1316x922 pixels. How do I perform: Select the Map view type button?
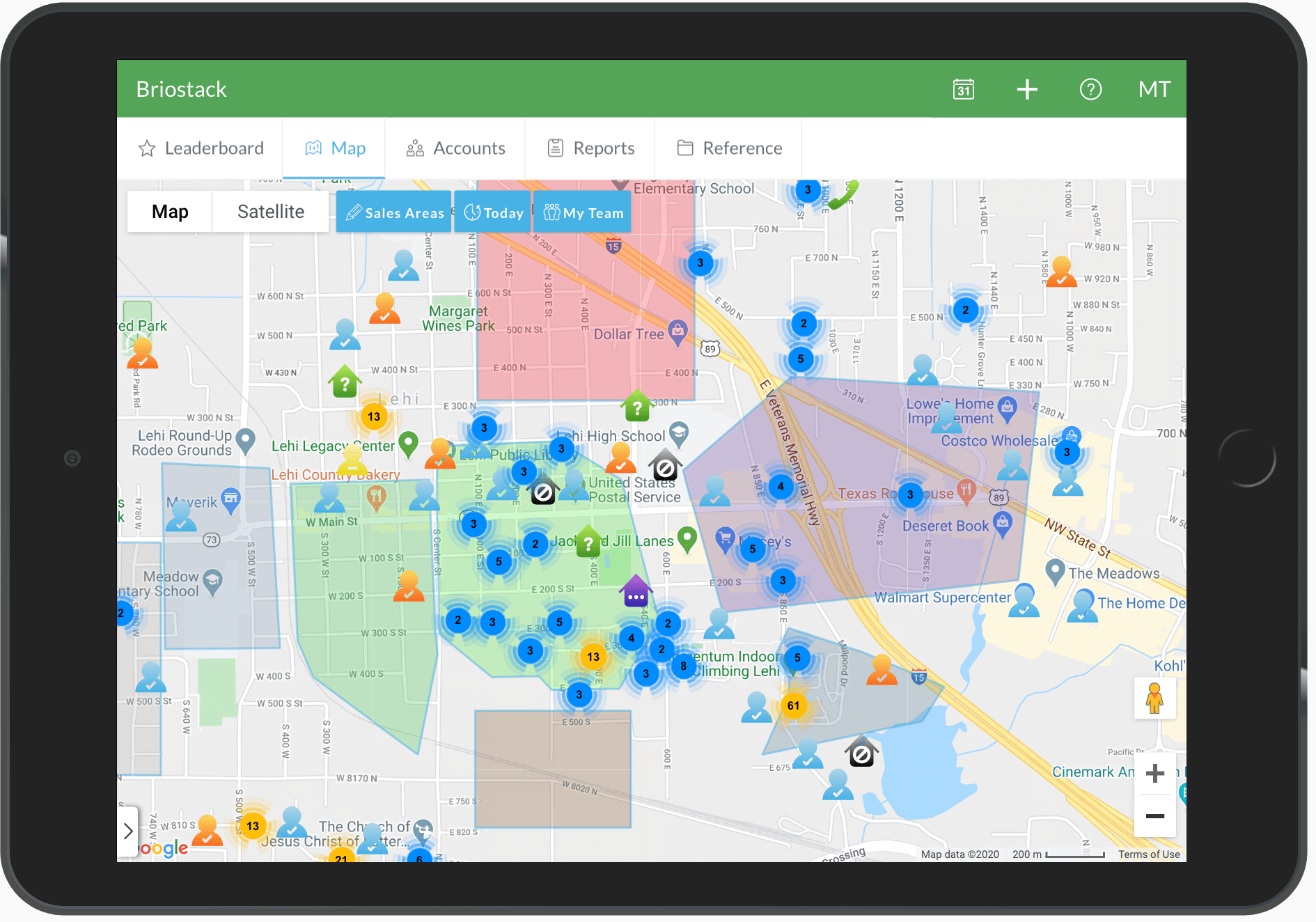170,212
